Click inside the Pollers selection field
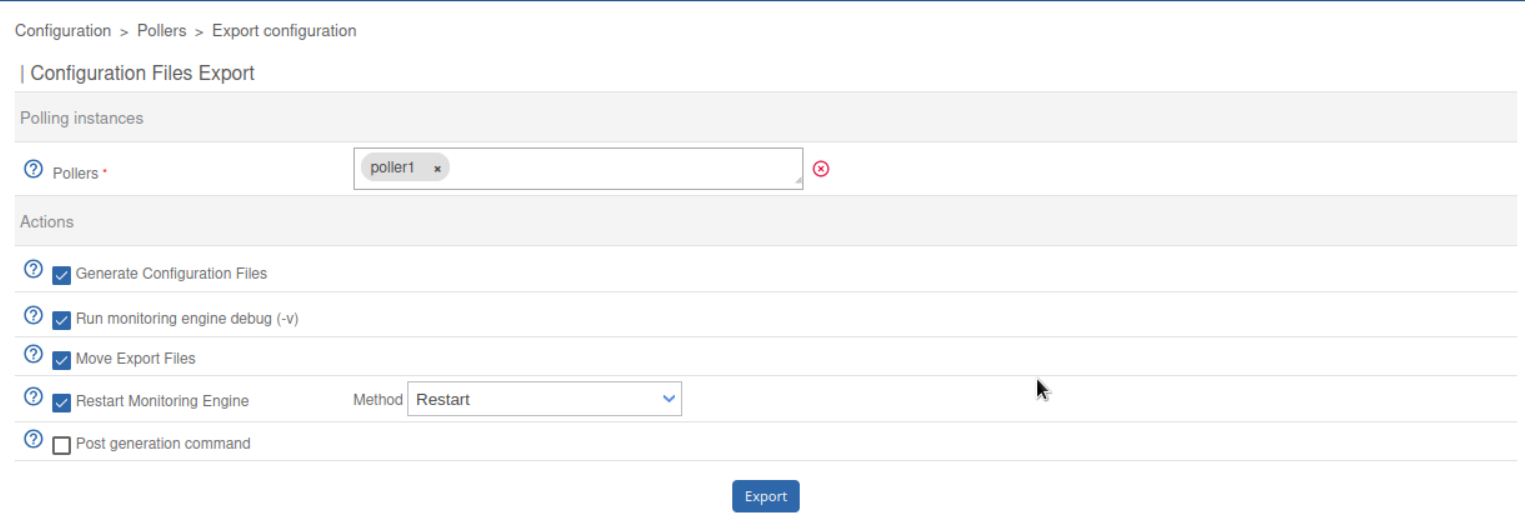This screenshot has width=1525, height=523. [x=620, y=169]
